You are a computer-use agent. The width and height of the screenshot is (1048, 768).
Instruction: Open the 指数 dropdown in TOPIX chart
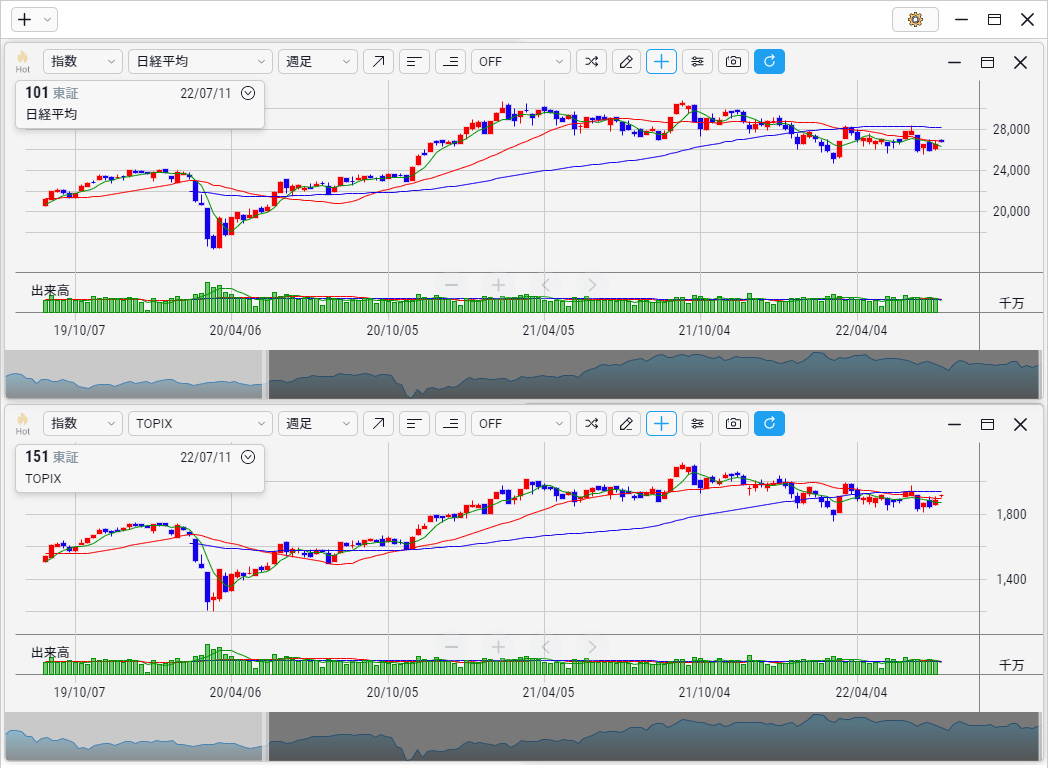(83, 424)
